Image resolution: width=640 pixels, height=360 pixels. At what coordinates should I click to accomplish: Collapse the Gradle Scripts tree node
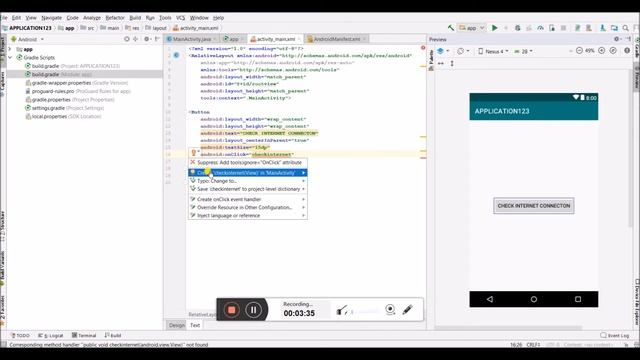point(10,58)
